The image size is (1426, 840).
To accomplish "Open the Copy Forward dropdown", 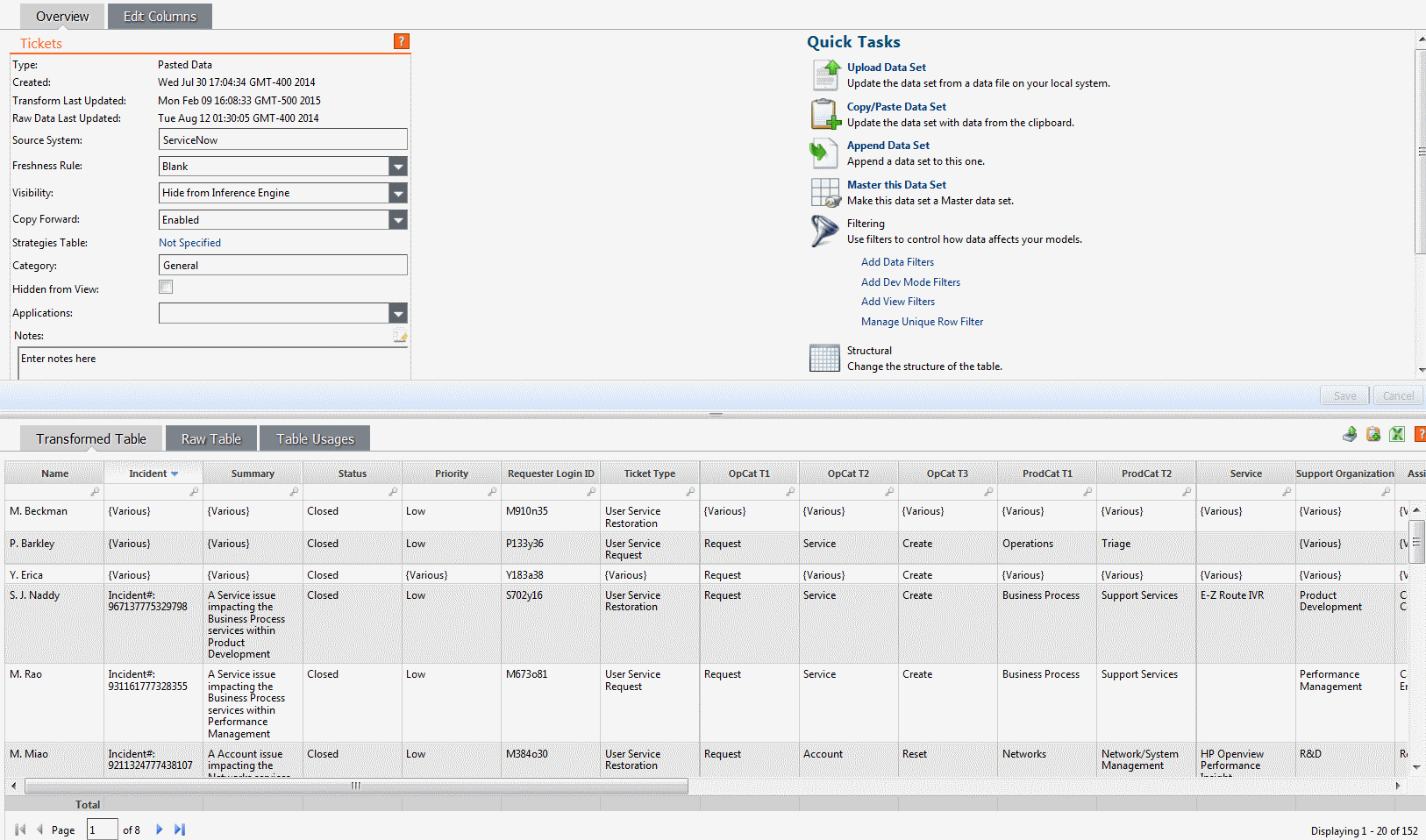I will click(398, 220).
